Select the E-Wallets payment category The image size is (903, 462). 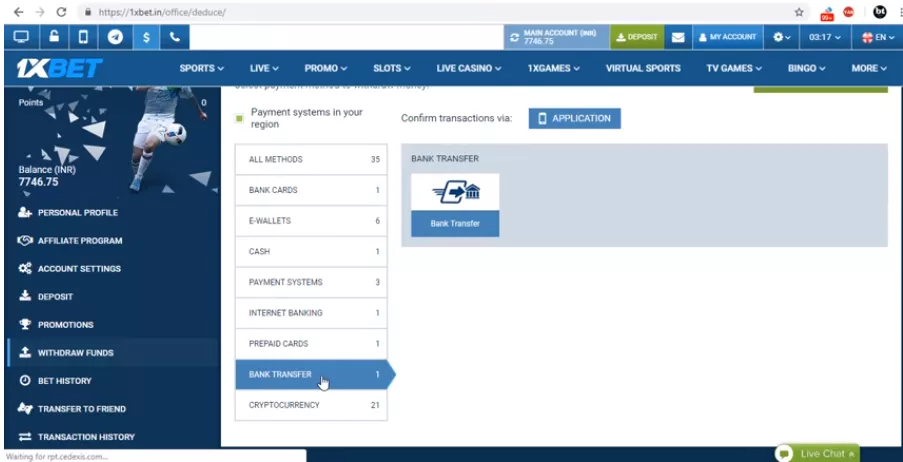point(311,221)
